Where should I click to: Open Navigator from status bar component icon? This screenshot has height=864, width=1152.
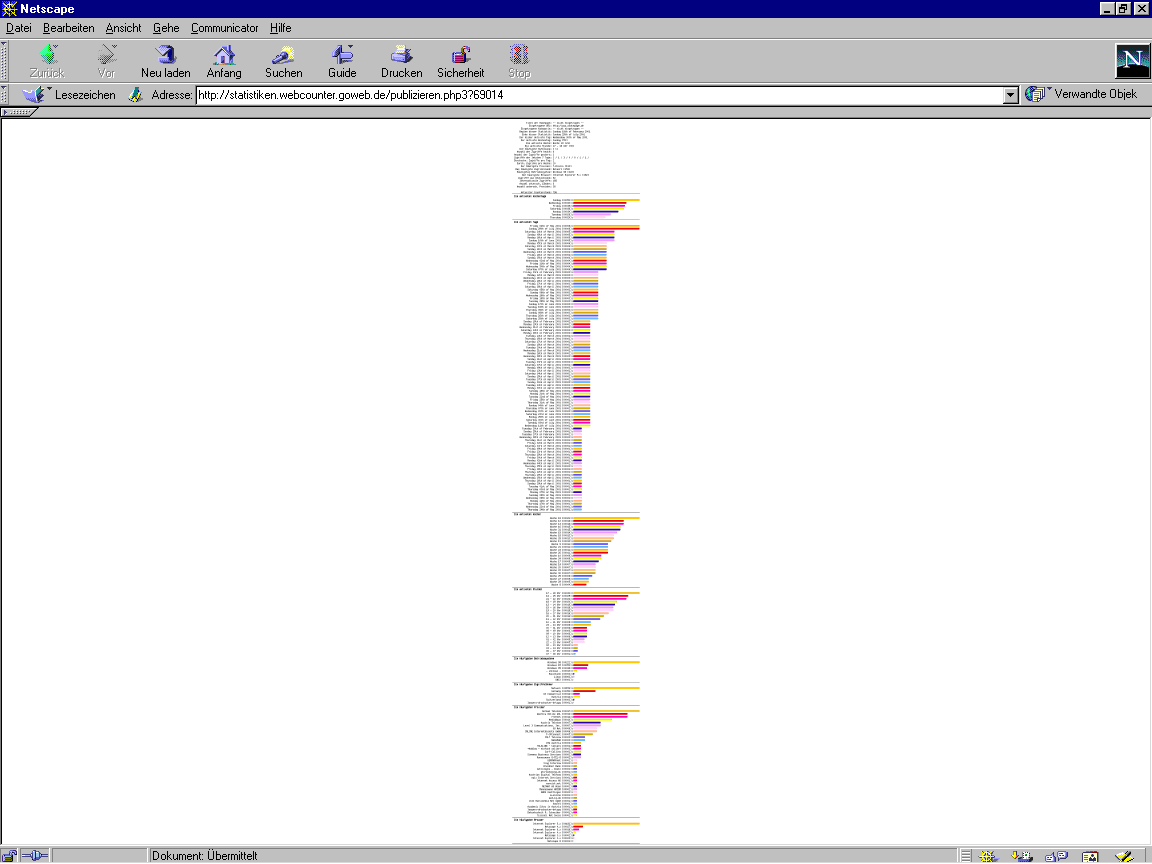(989, 856)
